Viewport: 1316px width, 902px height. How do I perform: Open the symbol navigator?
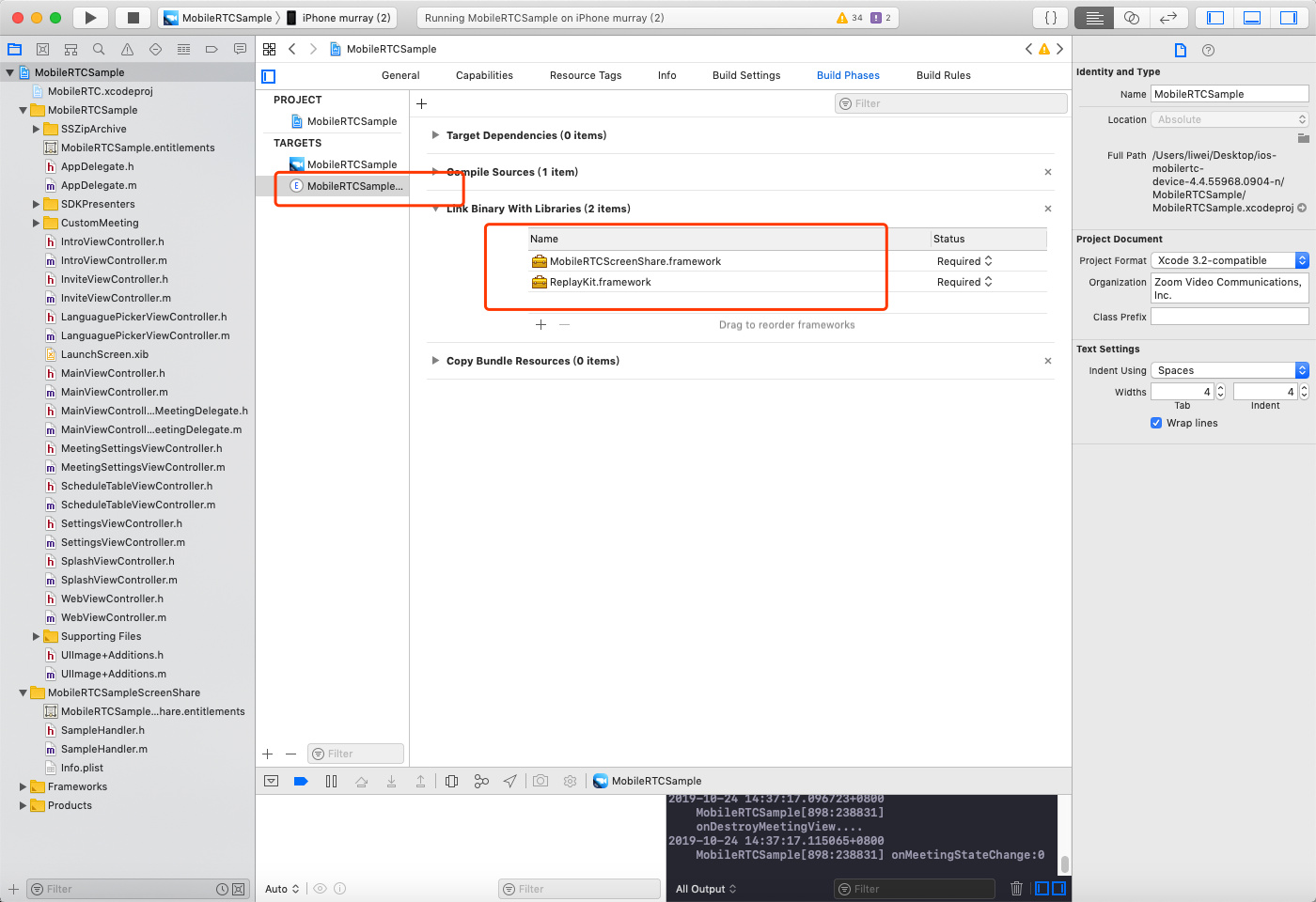point(70,49)
